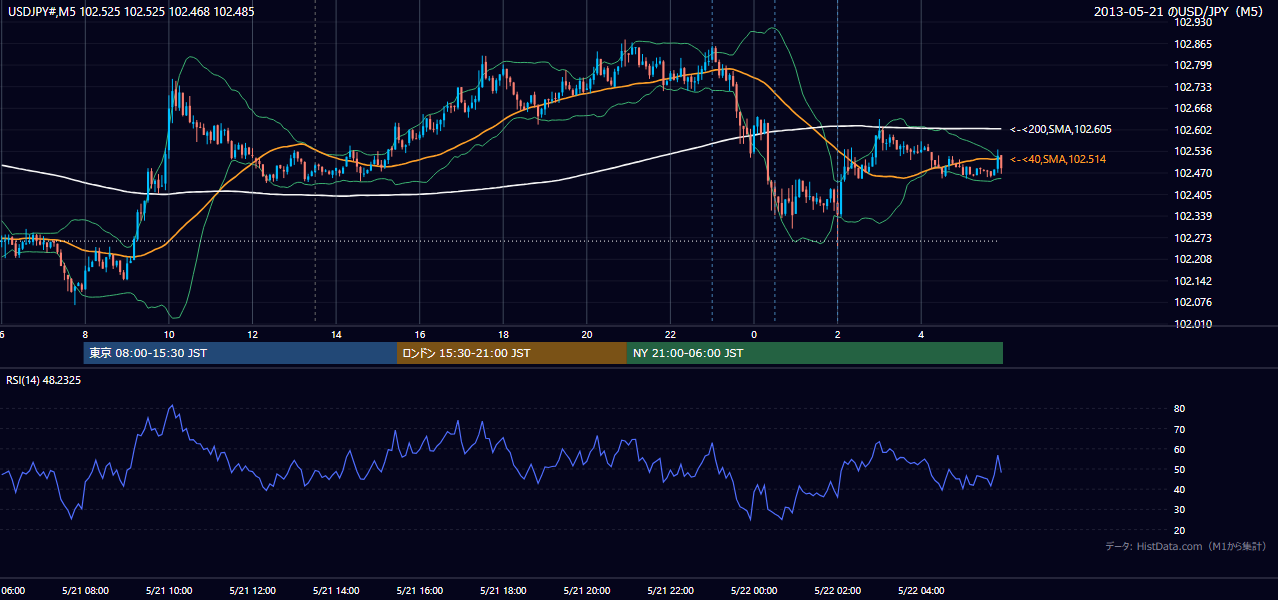Click the 5/21 12:00 time label
Screen dimensions: 1278x600
point(252,590)
